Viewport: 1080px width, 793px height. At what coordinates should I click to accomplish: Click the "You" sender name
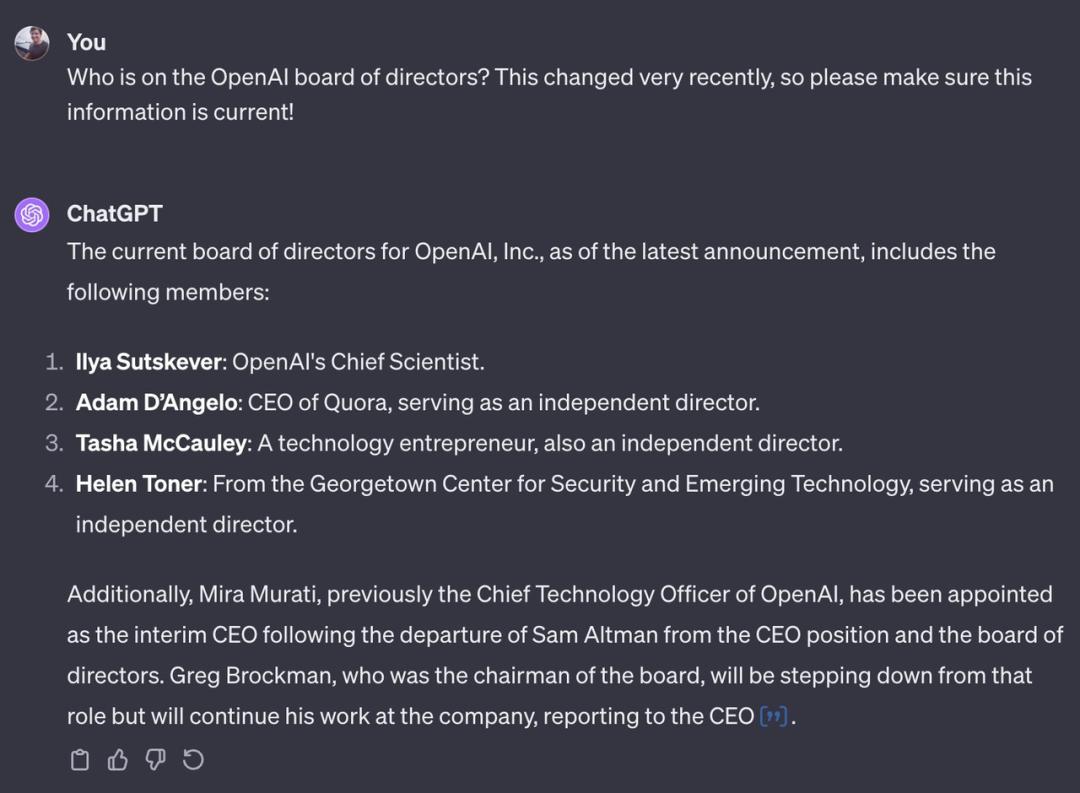point(86,42)
